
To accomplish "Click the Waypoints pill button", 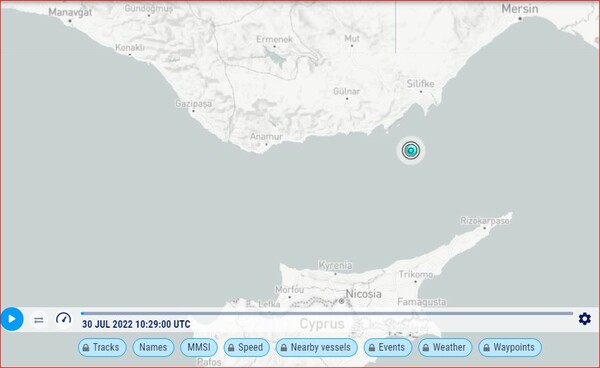I will coord(510,347).
